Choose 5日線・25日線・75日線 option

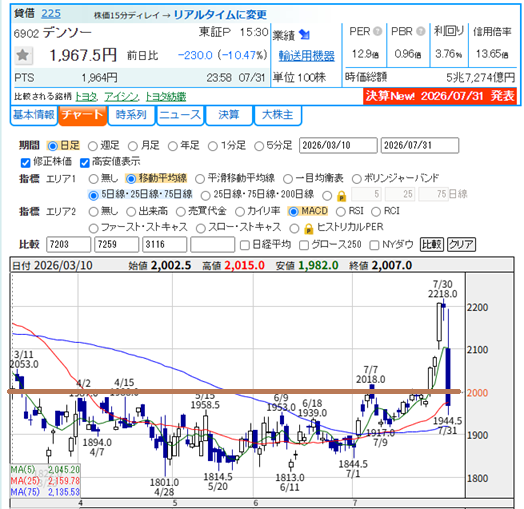click(x=93, y=195)
